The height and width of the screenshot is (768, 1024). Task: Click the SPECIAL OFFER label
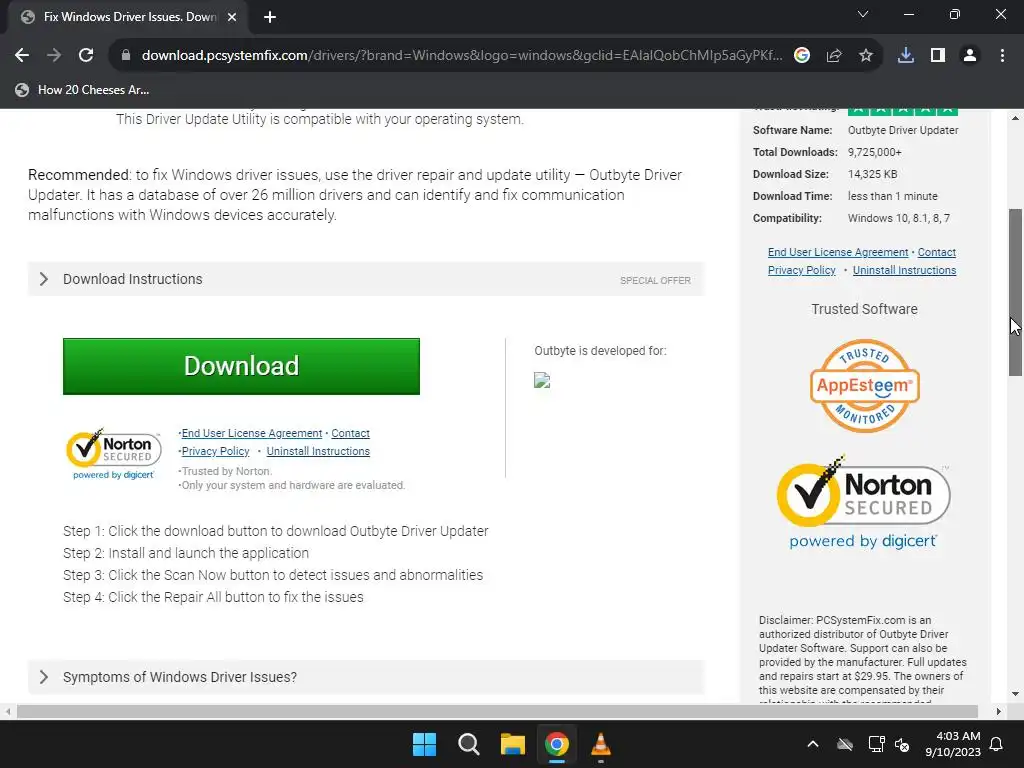coord(655,280)
